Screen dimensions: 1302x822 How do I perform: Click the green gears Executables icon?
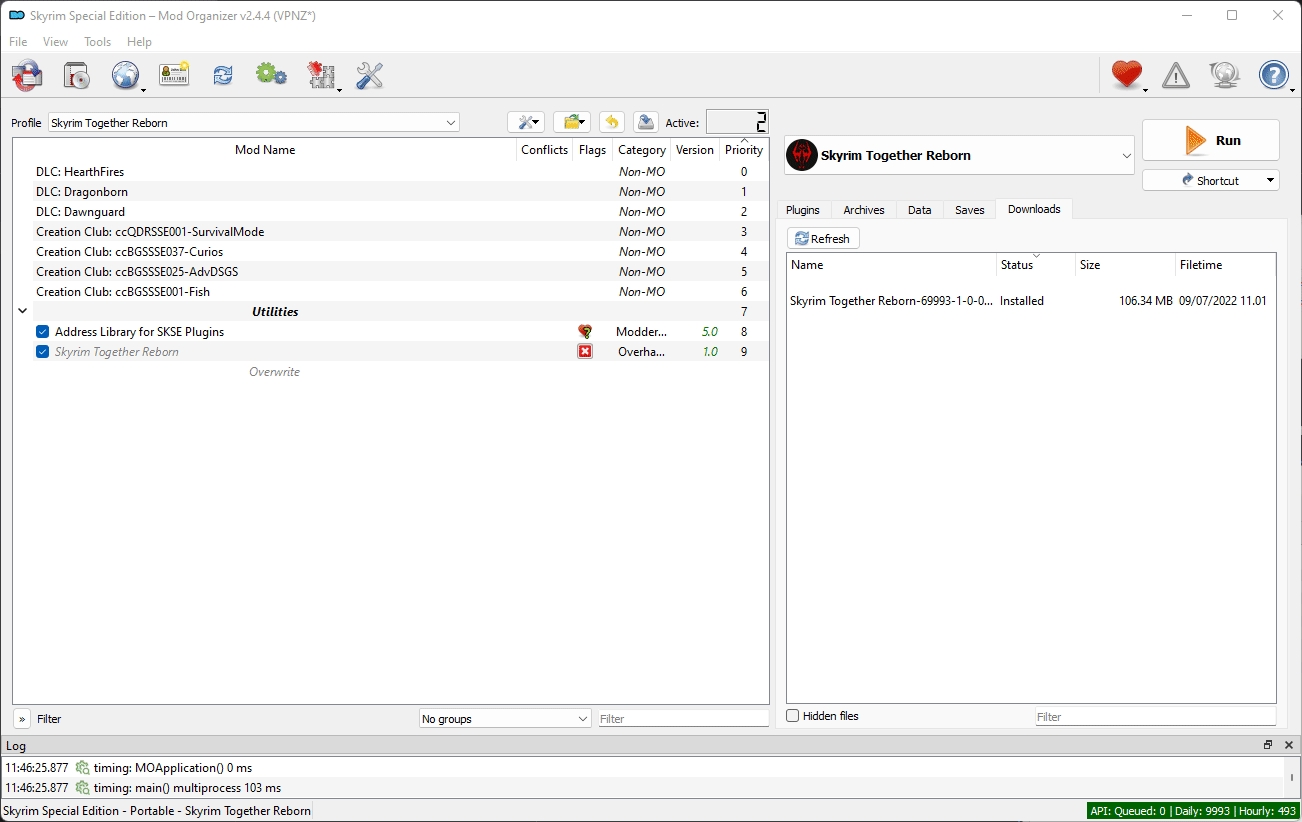[271, 75]
